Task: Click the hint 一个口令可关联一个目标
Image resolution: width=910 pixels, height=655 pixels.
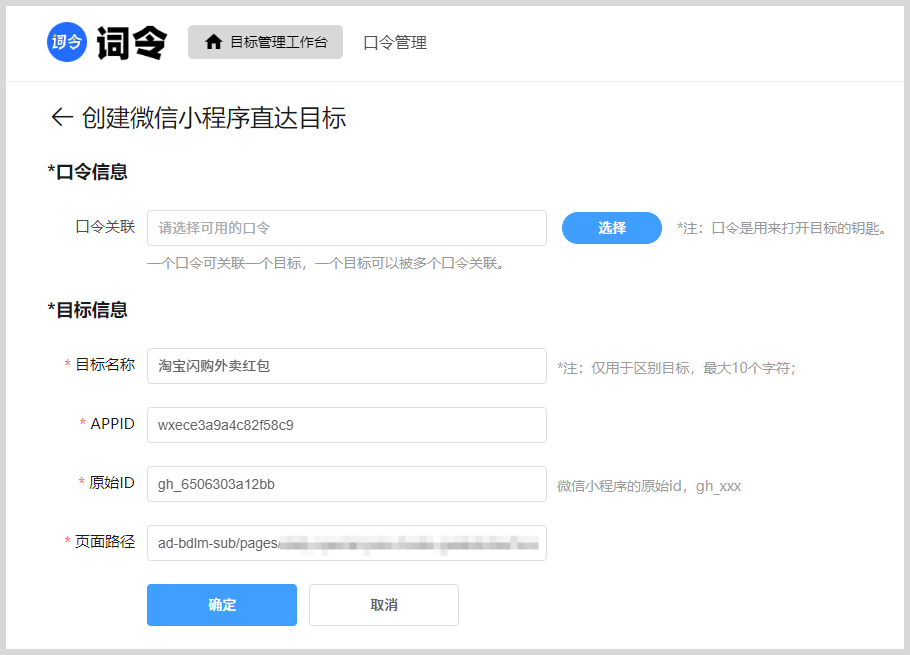Action: 326,263
